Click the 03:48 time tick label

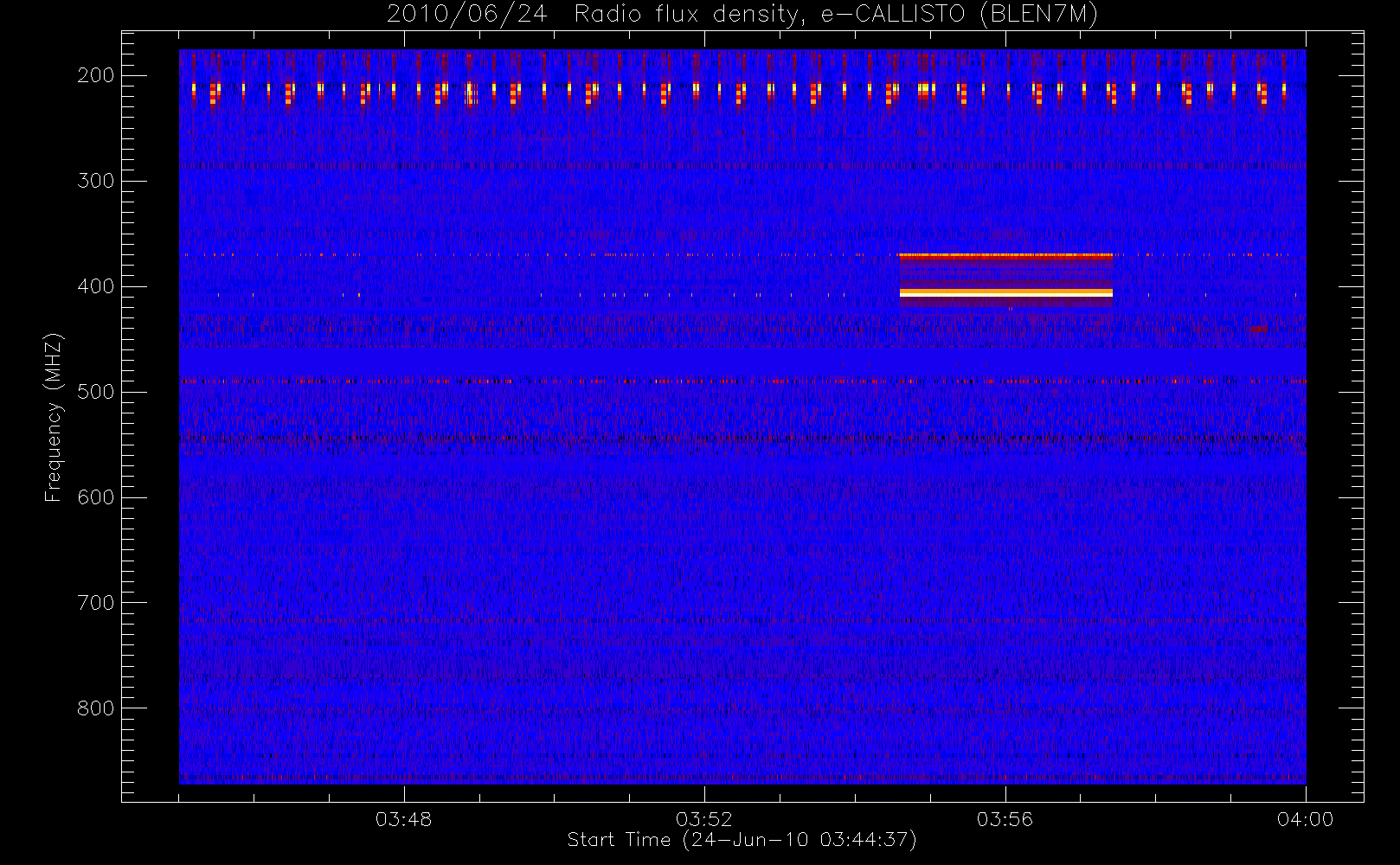[403, 819]
